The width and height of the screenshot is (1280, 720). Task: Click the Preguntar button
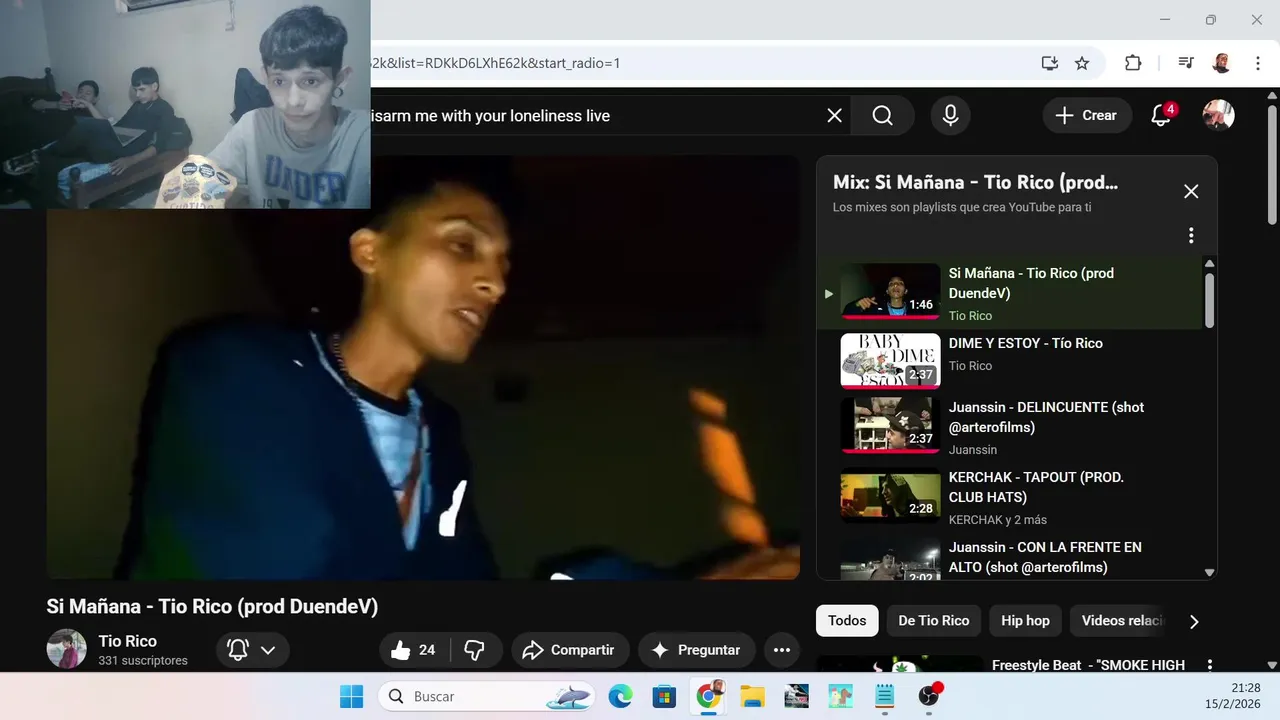click(x=697, y=650)
